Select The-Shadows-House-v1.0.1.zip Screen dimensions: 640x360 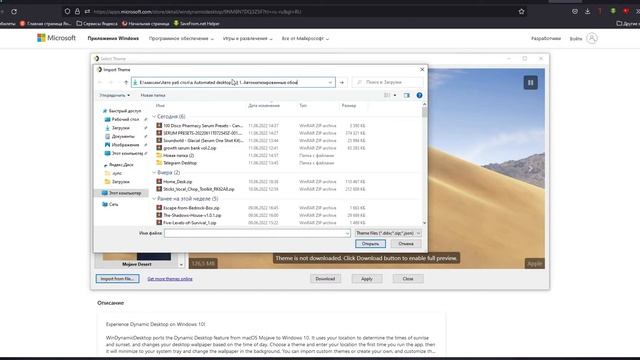[x=189, y=216]
